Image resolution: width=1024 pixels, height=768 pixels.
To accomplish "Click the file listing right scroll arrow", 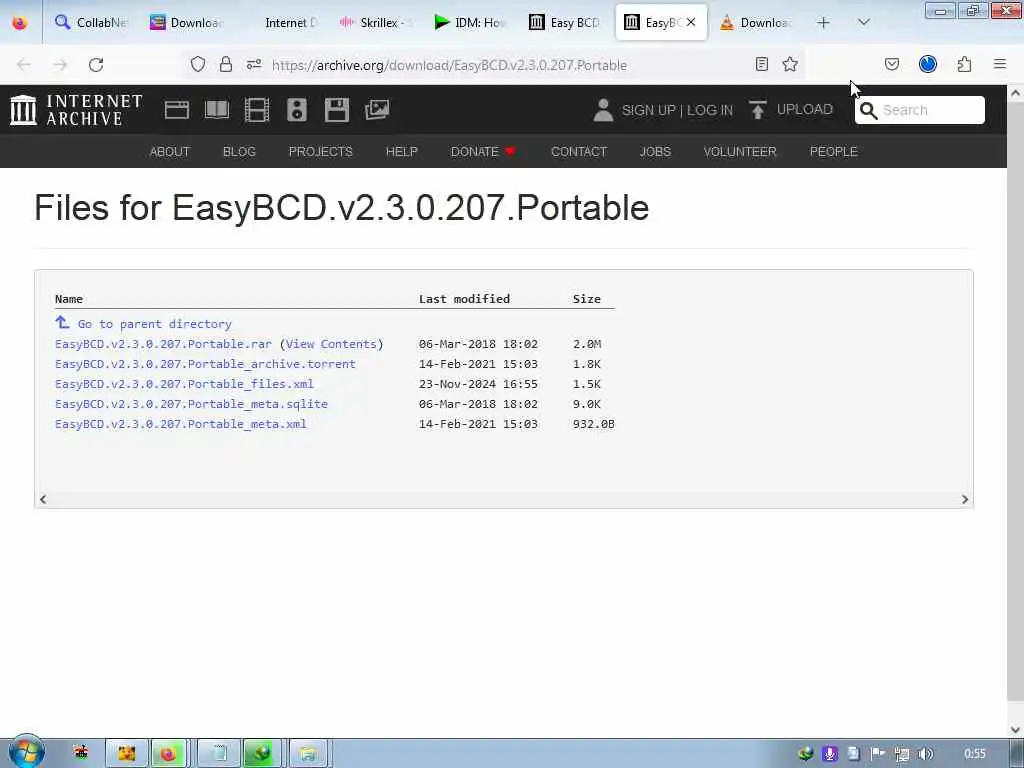I will point(965,500).
